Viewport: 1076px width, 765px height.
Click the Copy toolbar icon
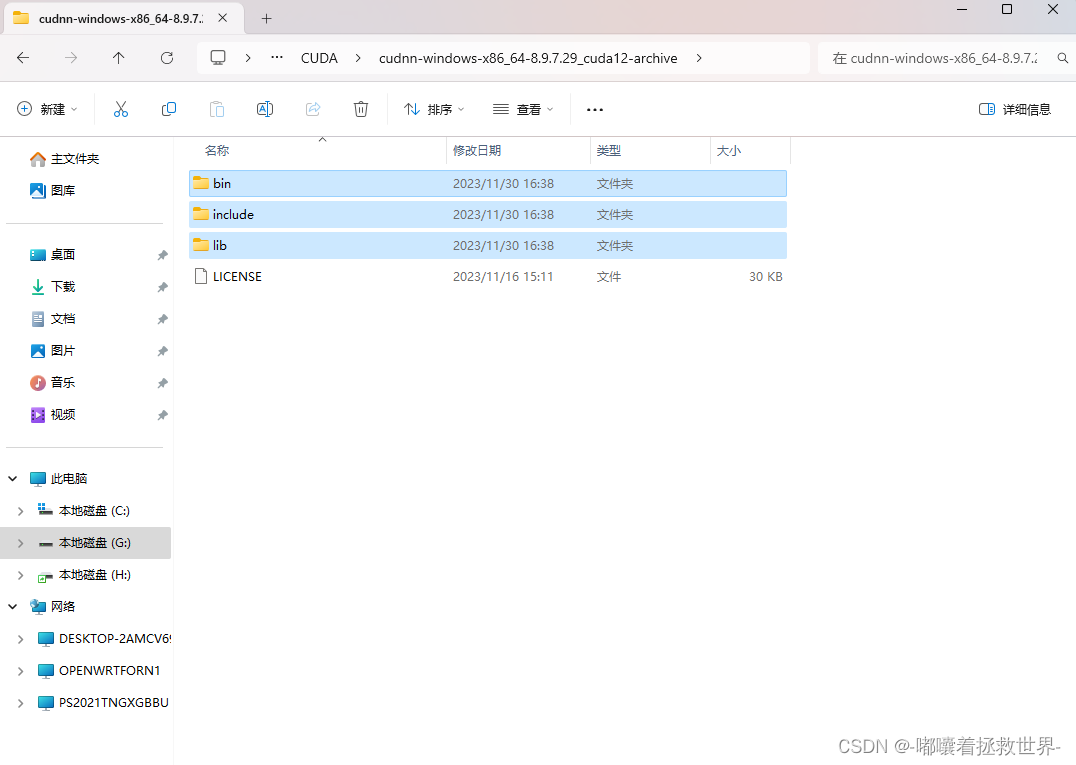click(168, 109)
